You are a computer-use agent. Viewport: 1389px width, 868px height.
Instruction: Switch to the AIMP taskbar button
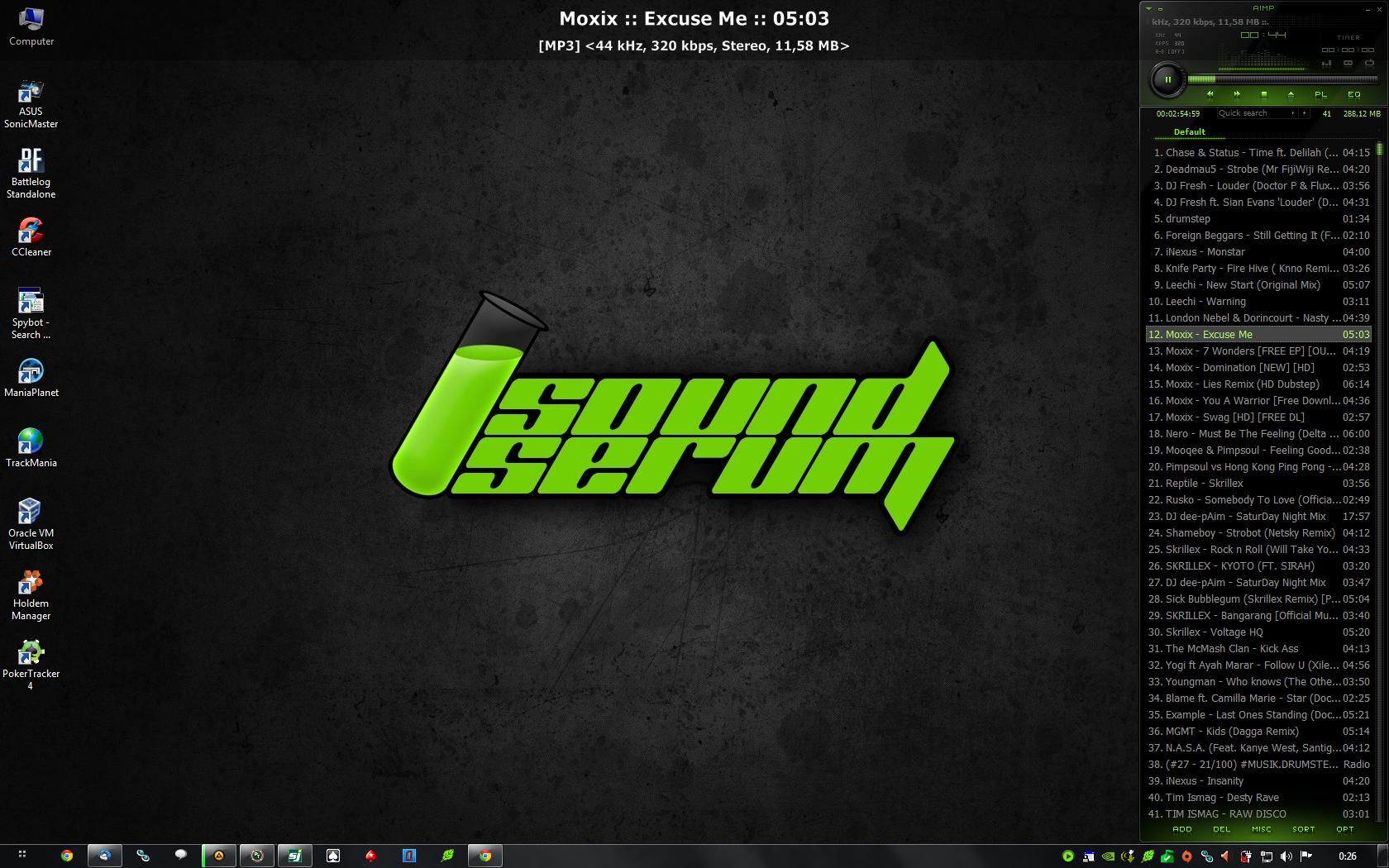pyautogui.click(x=219, y=856)
